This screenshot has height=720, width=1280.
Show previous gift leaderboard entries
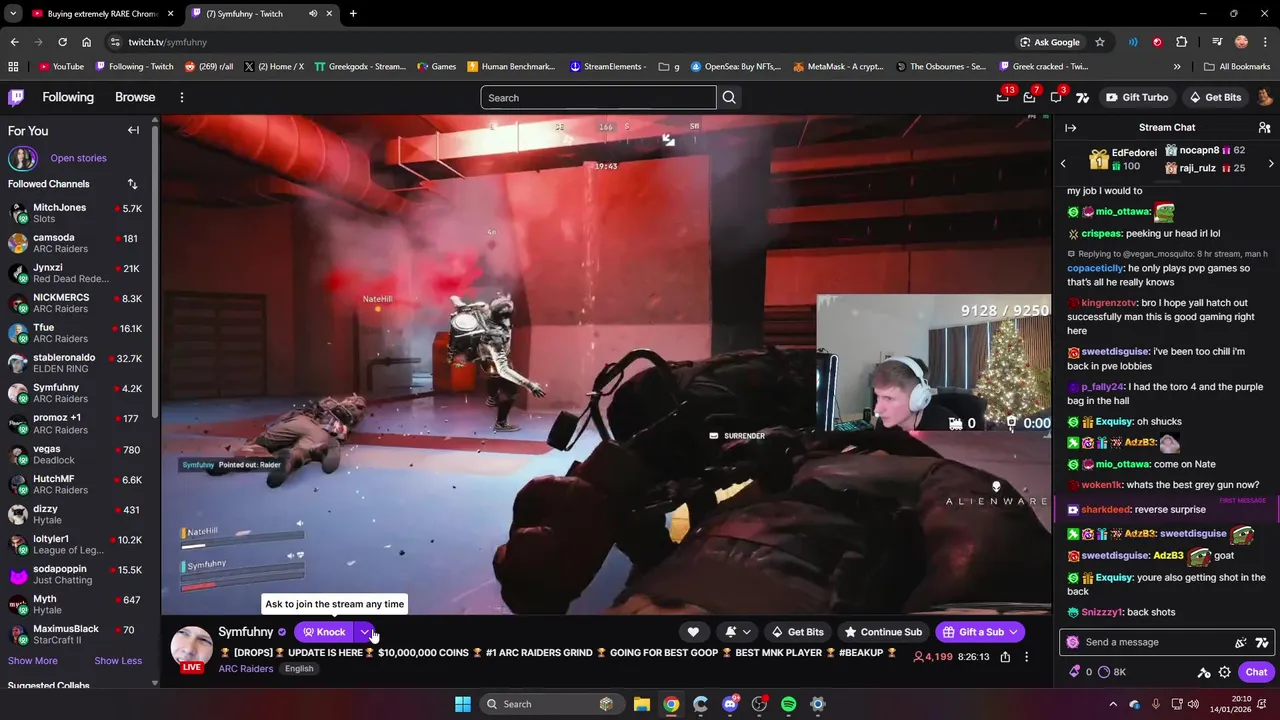pos(1064,163)
